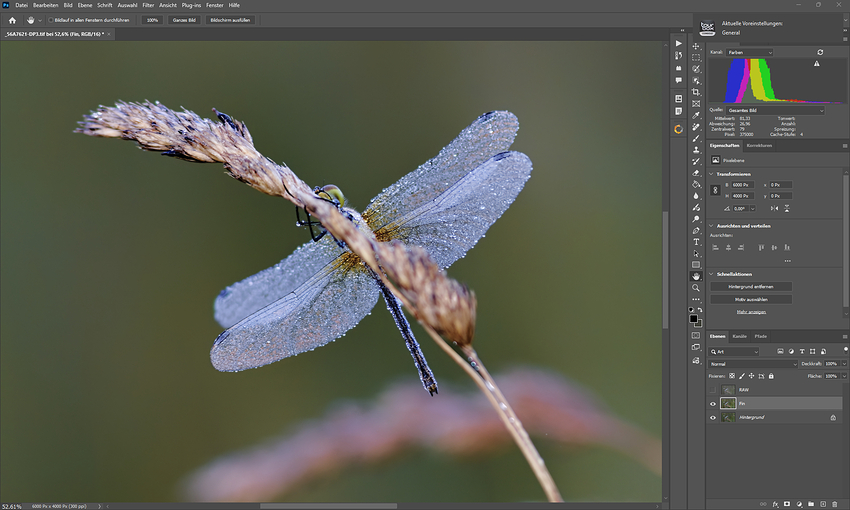
Task: Collapse the 'Ausrichten und verteilen' section
Action: tap(711, 225)
